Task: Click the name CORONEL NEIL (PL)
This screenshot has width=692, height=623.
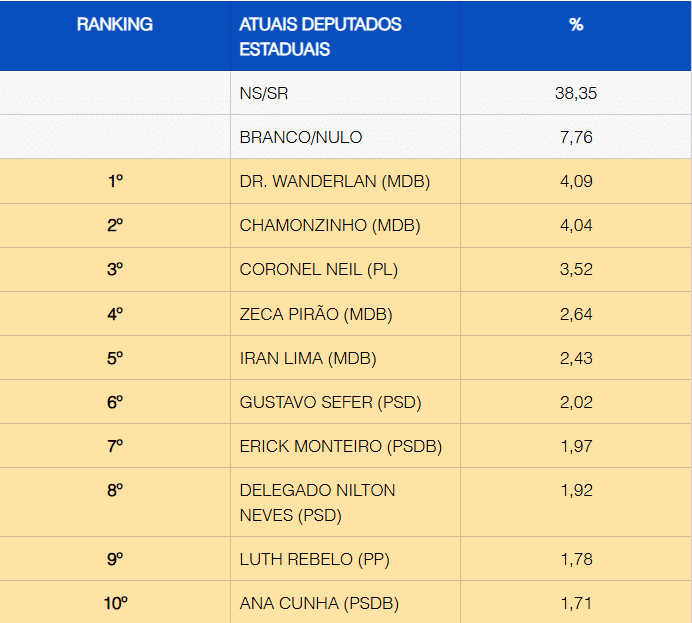Action: (x=319, y=270)
